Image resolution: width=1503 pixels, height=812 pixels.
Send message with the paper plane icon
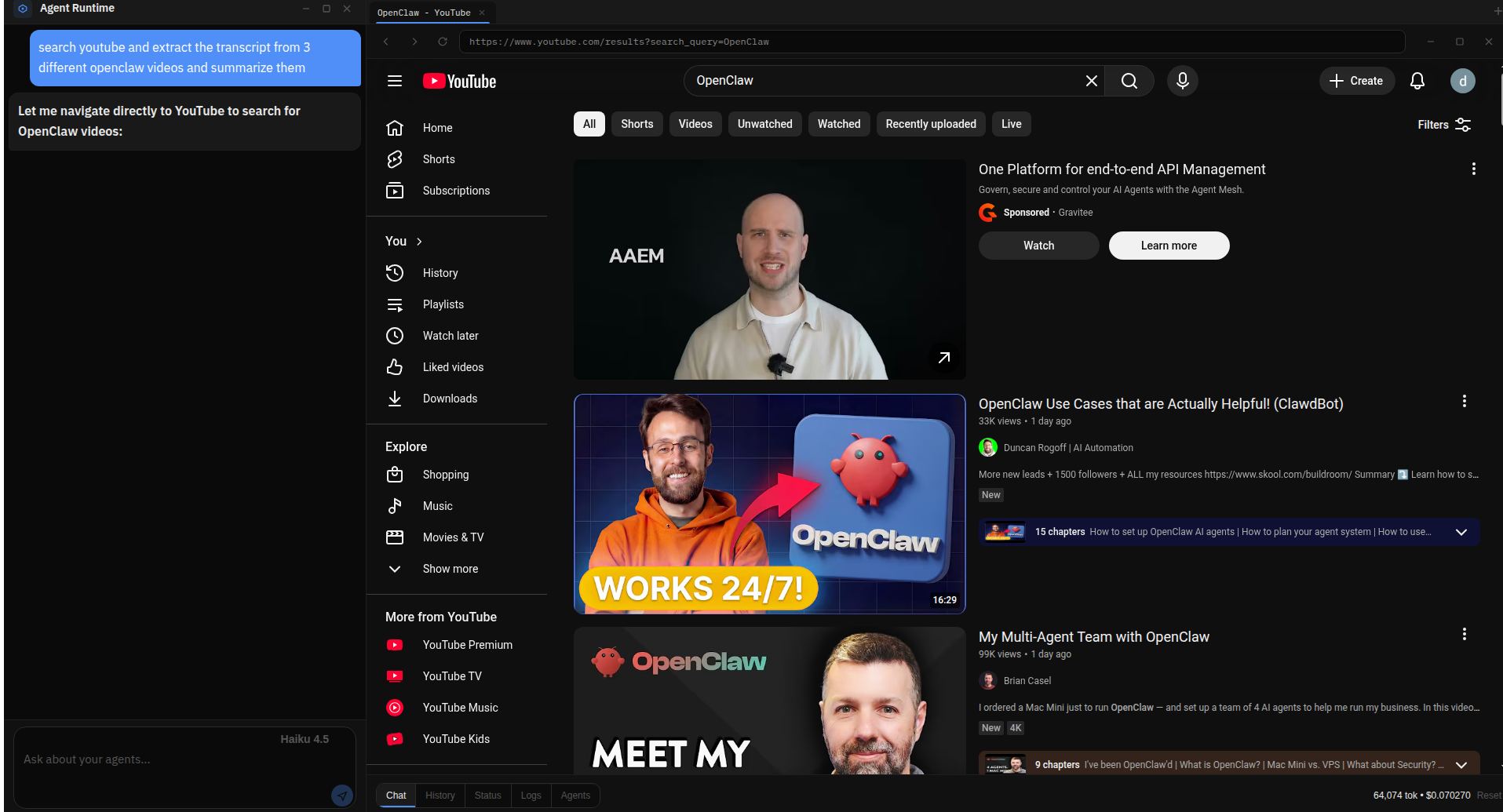[x=341, y=796]
